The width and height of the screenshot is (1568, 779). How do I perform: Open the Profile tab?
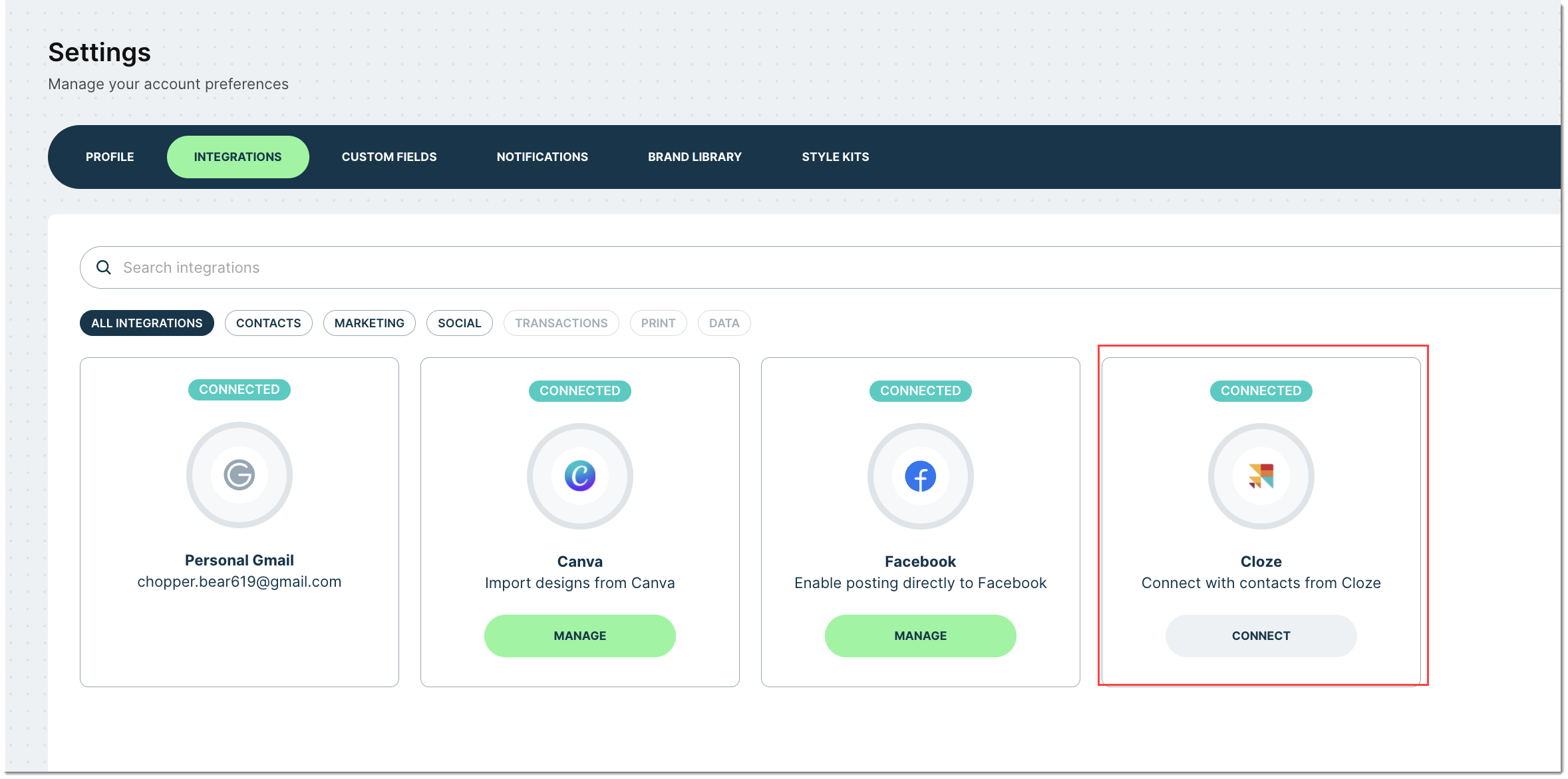tap(110, 157)
